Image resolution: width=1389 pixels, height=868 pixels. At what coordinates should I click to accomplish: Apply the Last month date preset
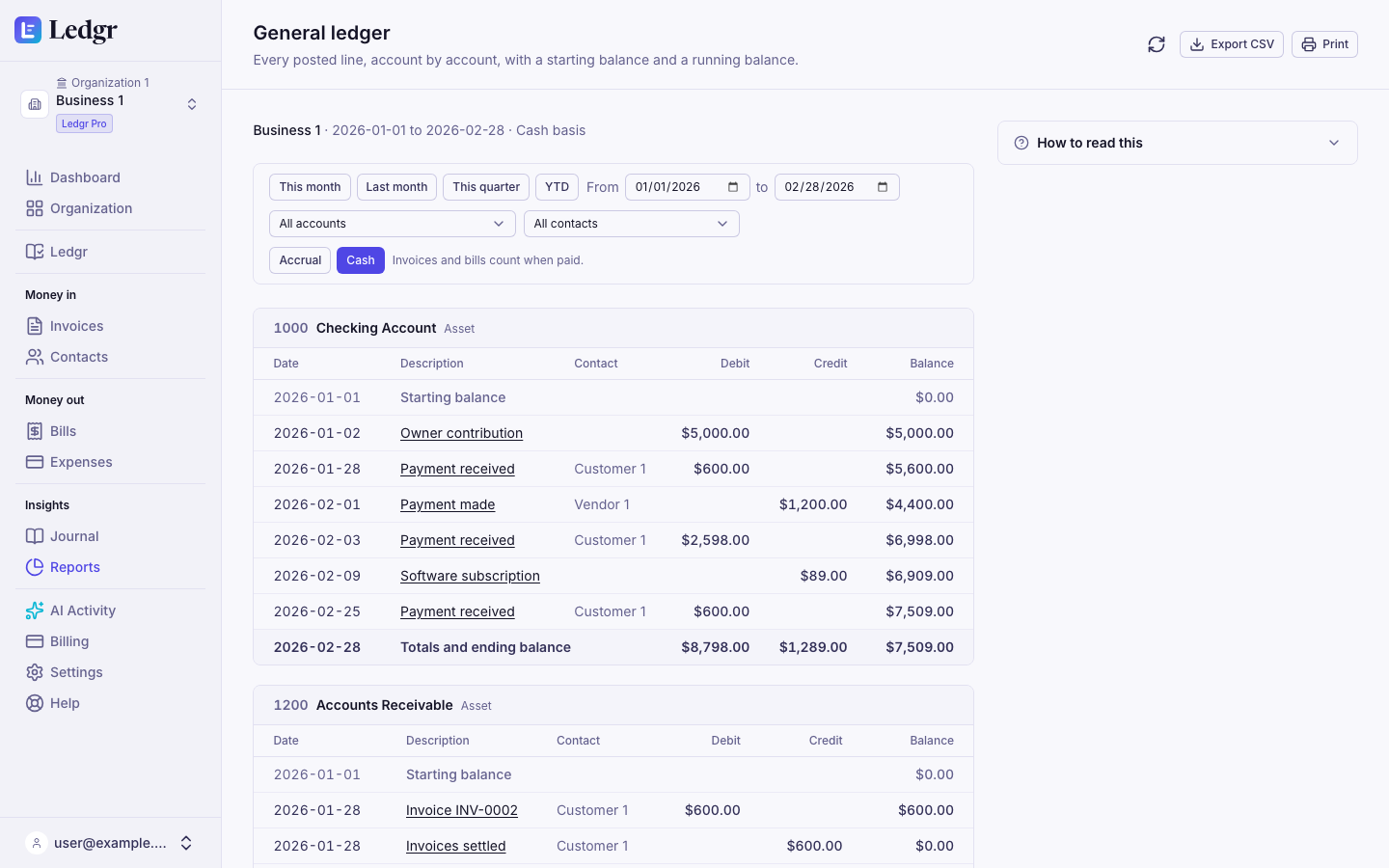pyautogui.click(x=396, y=187)
